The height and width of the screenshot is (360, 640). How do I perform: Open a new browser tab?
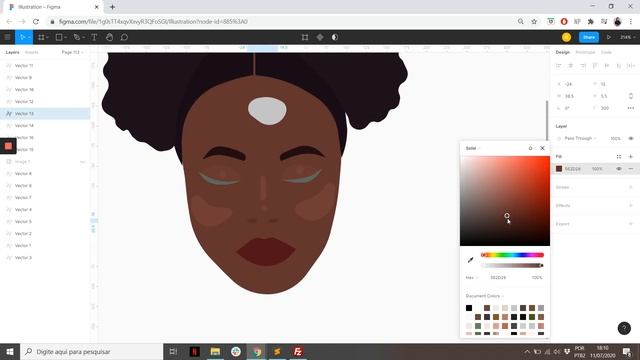(112, 7)
